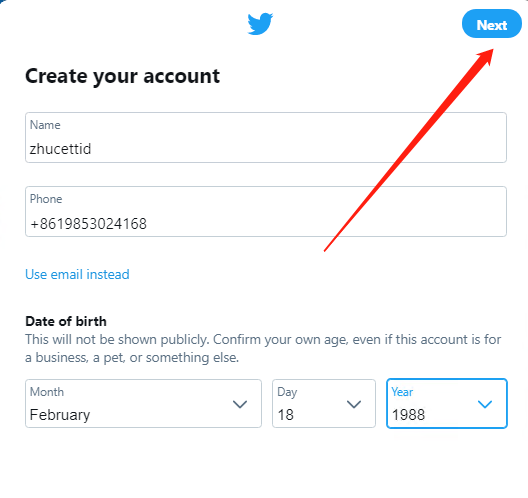The image size is (528, 498).
Task: Click the date of birth privacy description
Action: click(263, 348)
